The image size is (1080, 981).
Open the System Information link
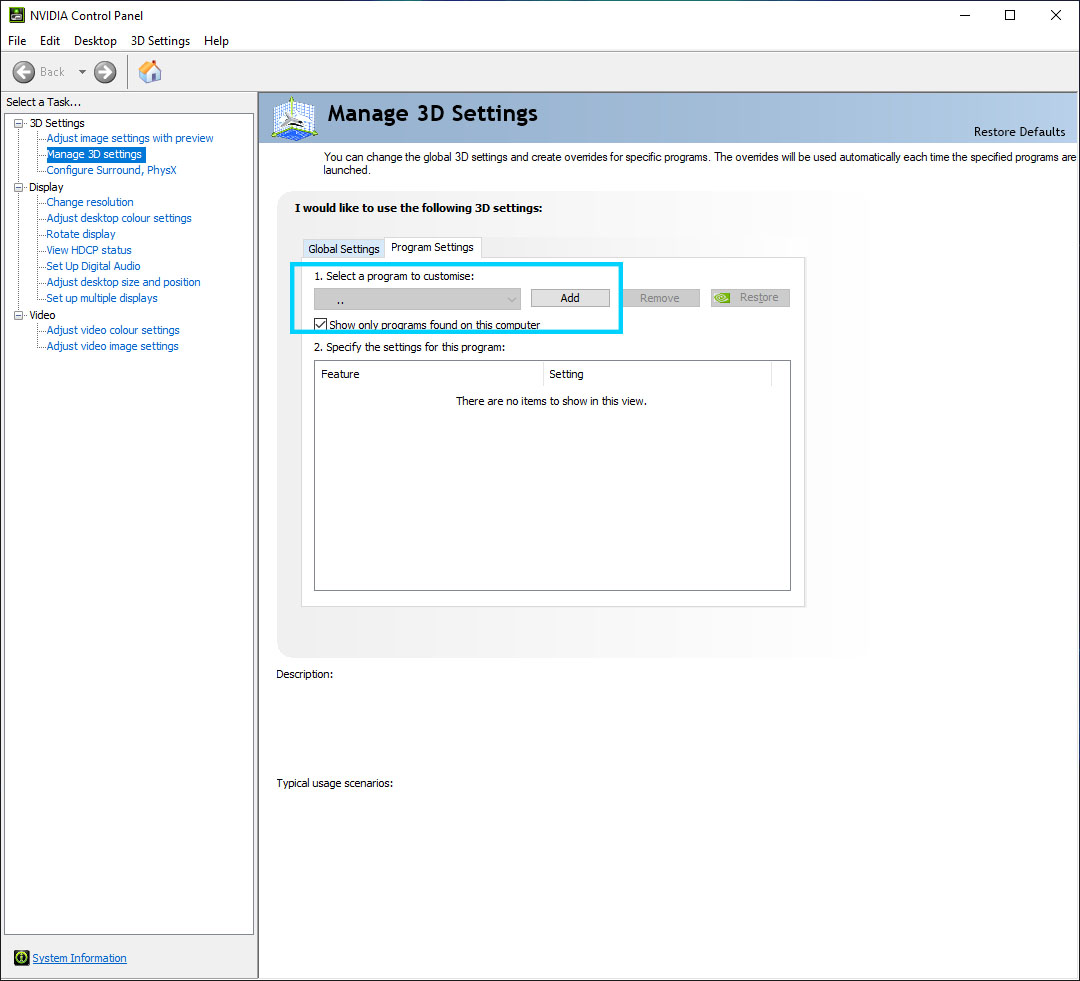point(79,958)
